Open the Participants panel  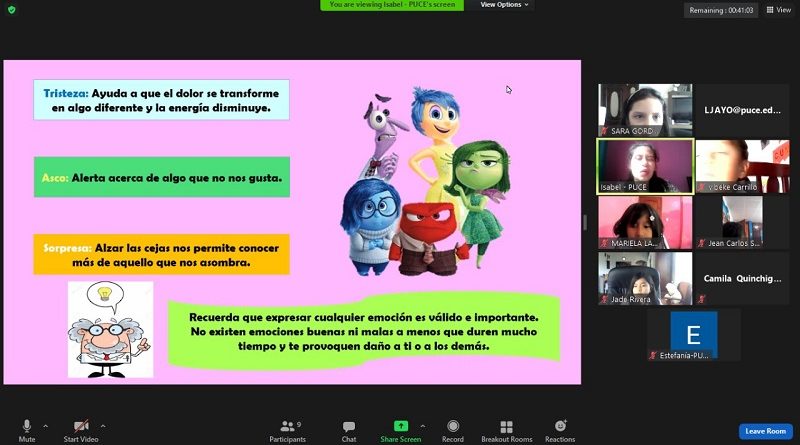pyautogui.click(x=288, y=431)
